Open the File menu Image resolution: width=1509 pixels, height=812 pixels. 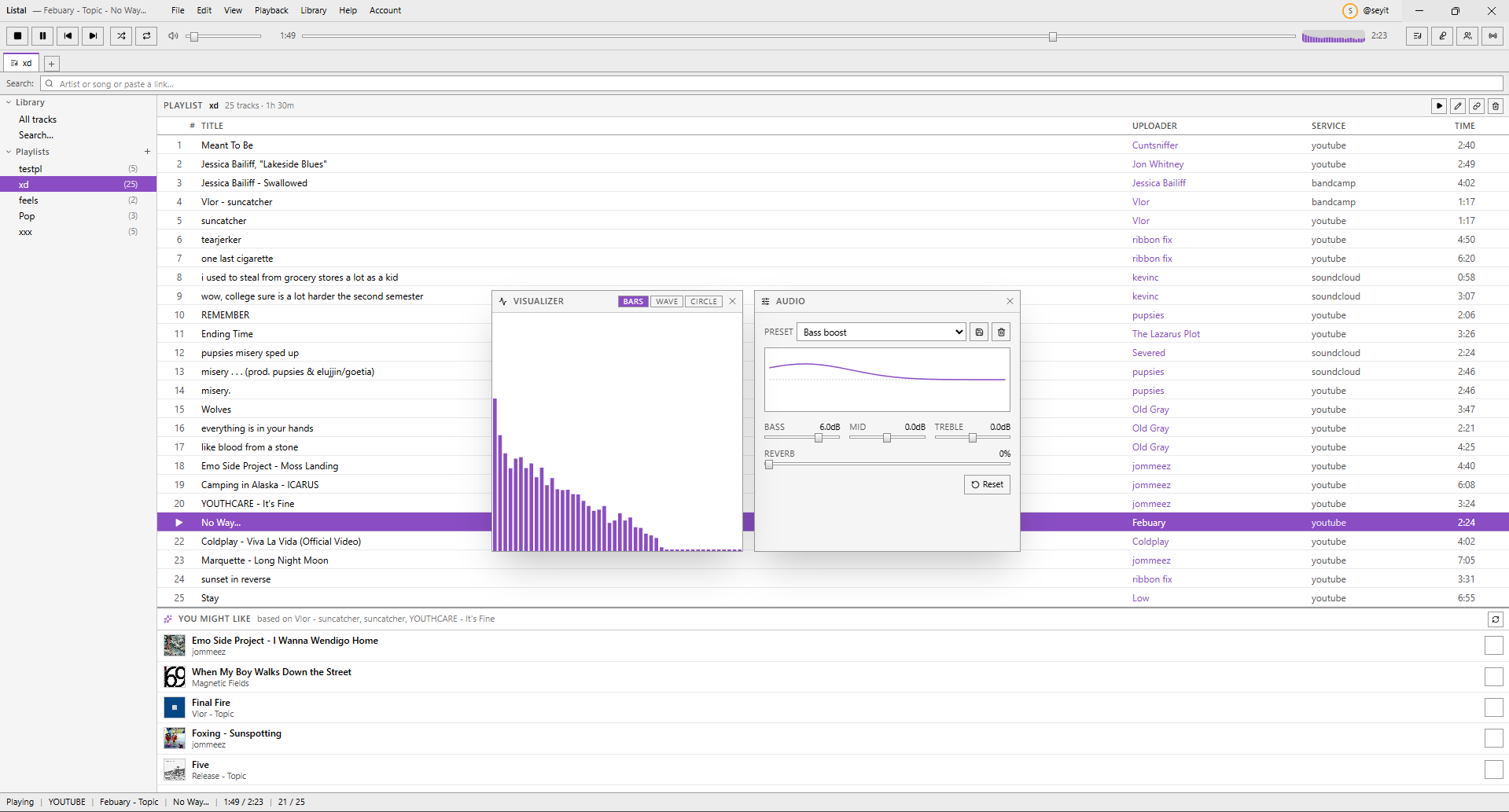click(178, 10)
